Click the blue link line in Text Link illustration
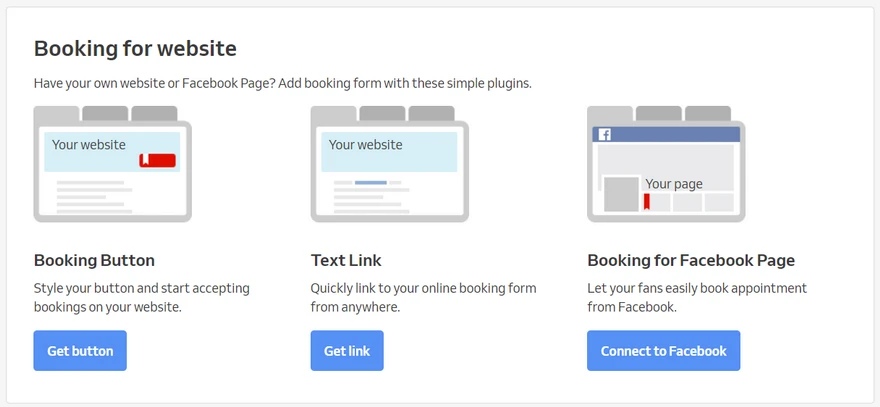This screenshot has width=880, height=407. pos(370,182)
